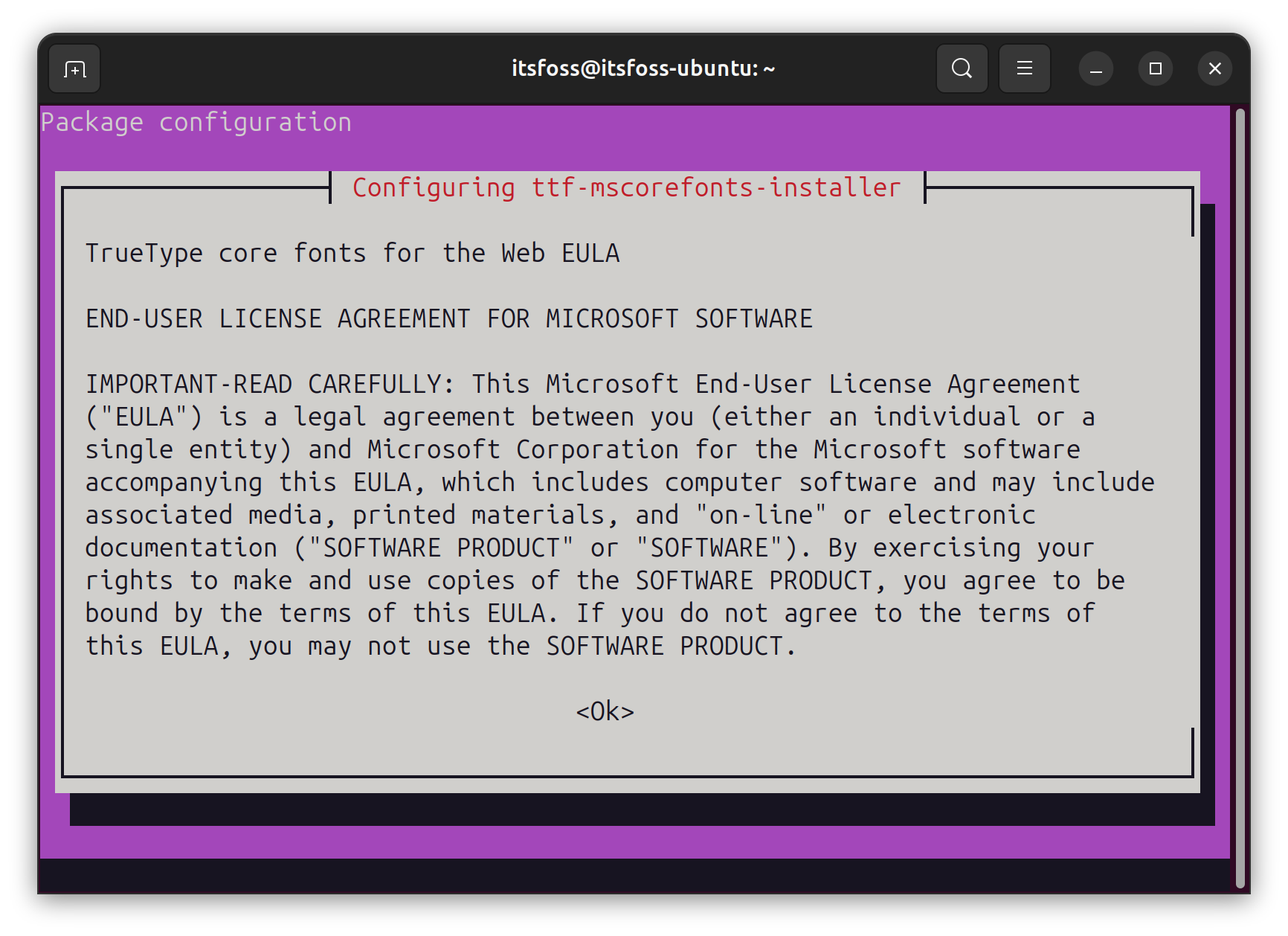Click the TrueType core fonts EULA heading
Screen dimensions: 1288x936
point(352,252)
